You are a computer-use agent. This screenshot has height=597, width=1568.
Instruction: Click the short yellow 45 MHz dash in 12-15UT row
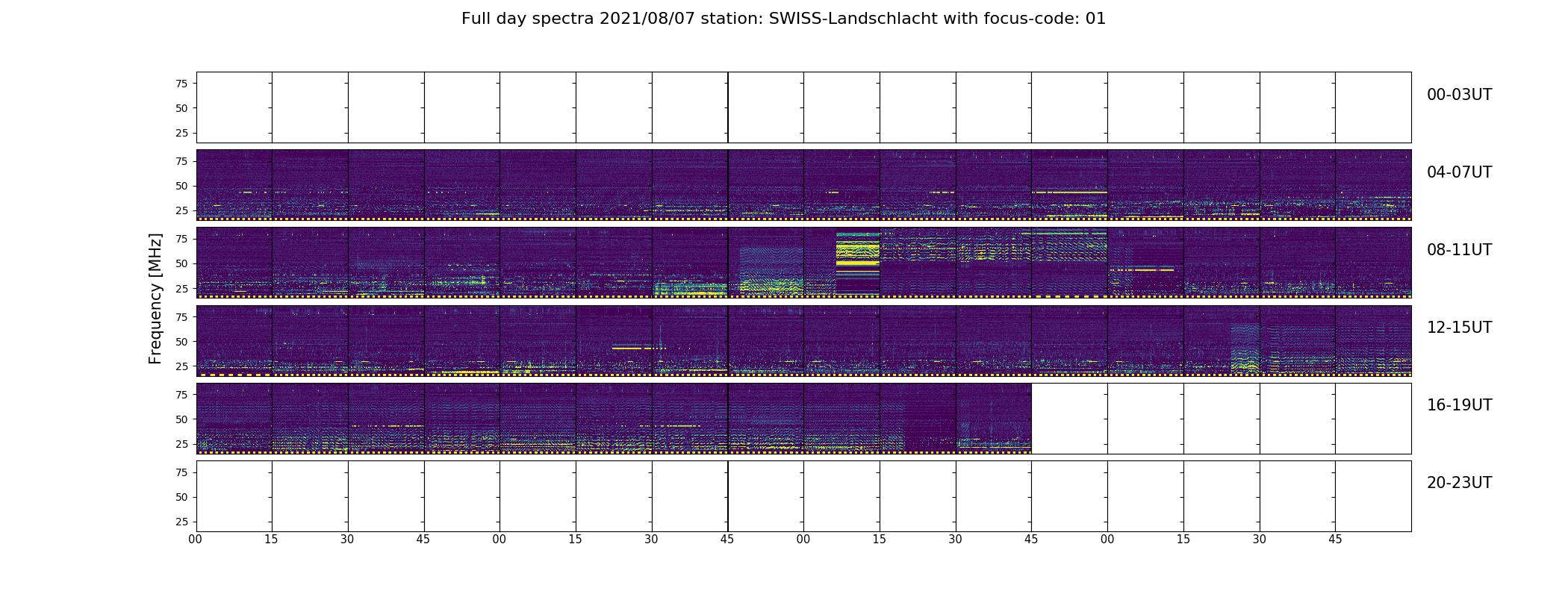638,348
